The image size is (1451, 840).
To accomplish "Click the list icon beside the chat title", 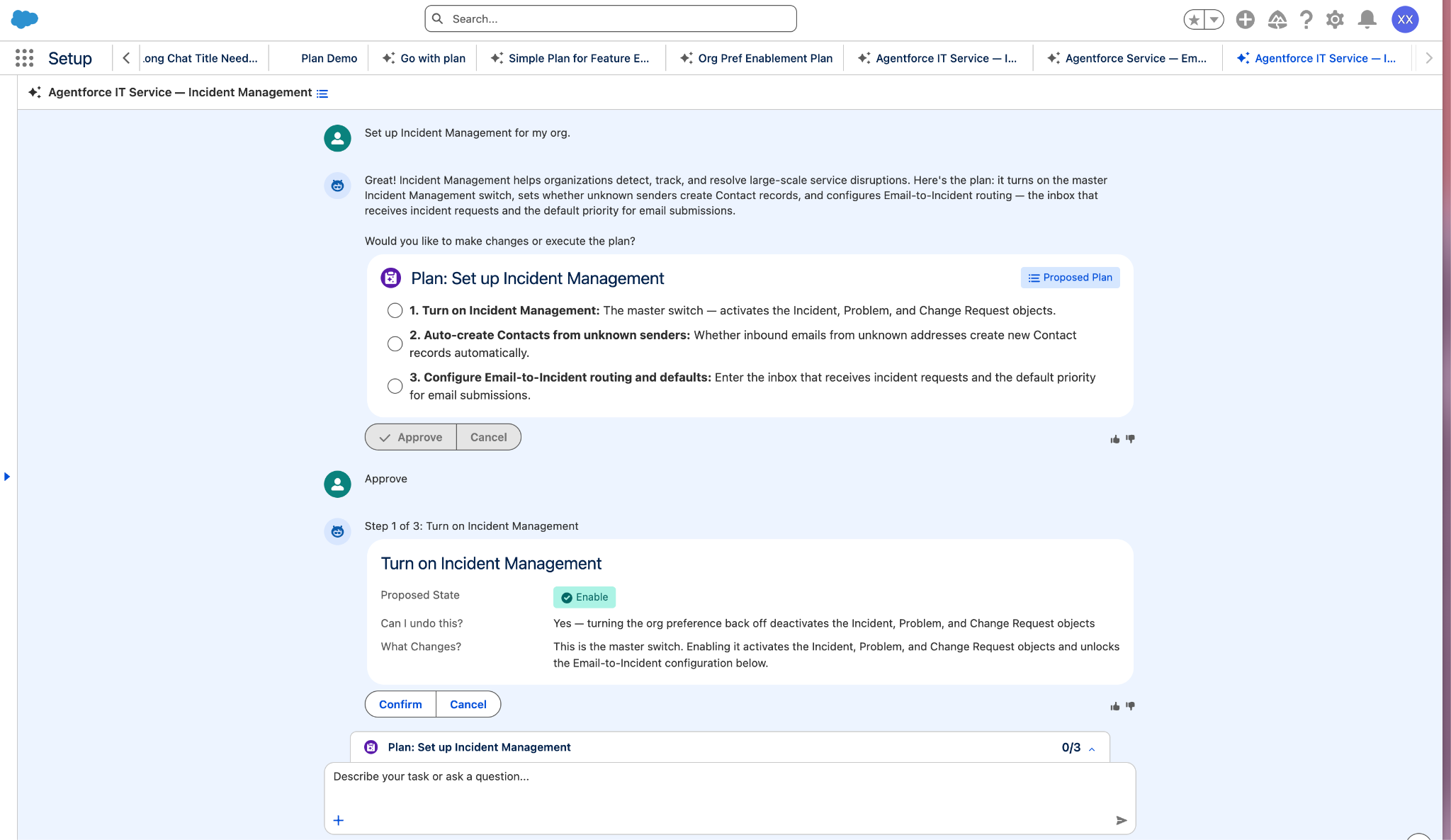I will [322, 93].
